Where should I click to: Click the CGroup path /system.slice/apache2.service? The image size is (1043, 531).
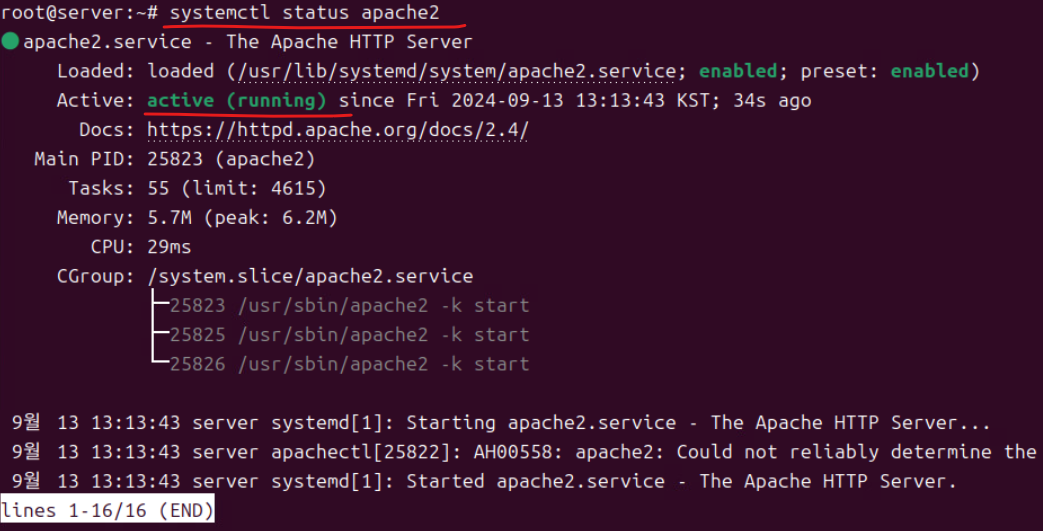(x=311, y=276)
